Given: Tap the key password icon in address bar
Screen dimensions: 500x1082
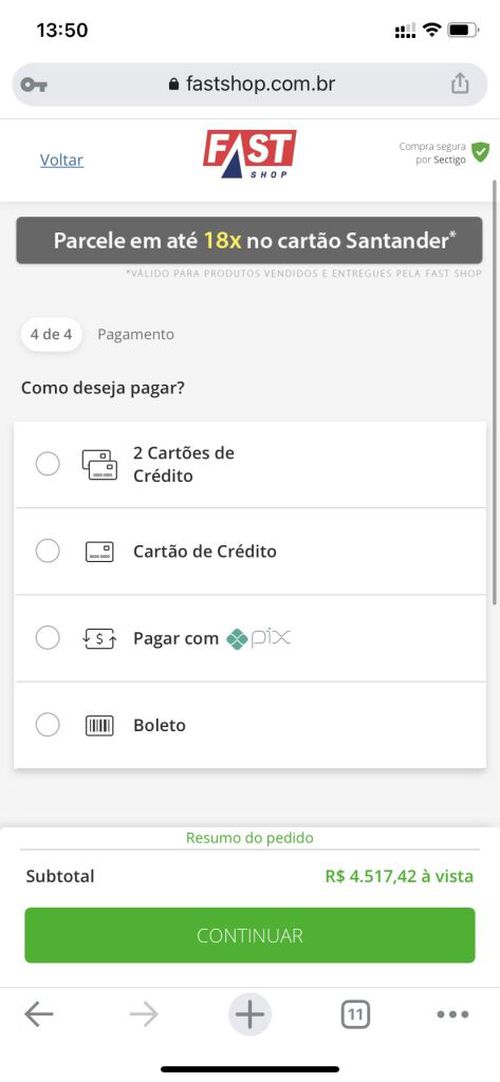Looking at the screenshot, I should pos(34,85).
